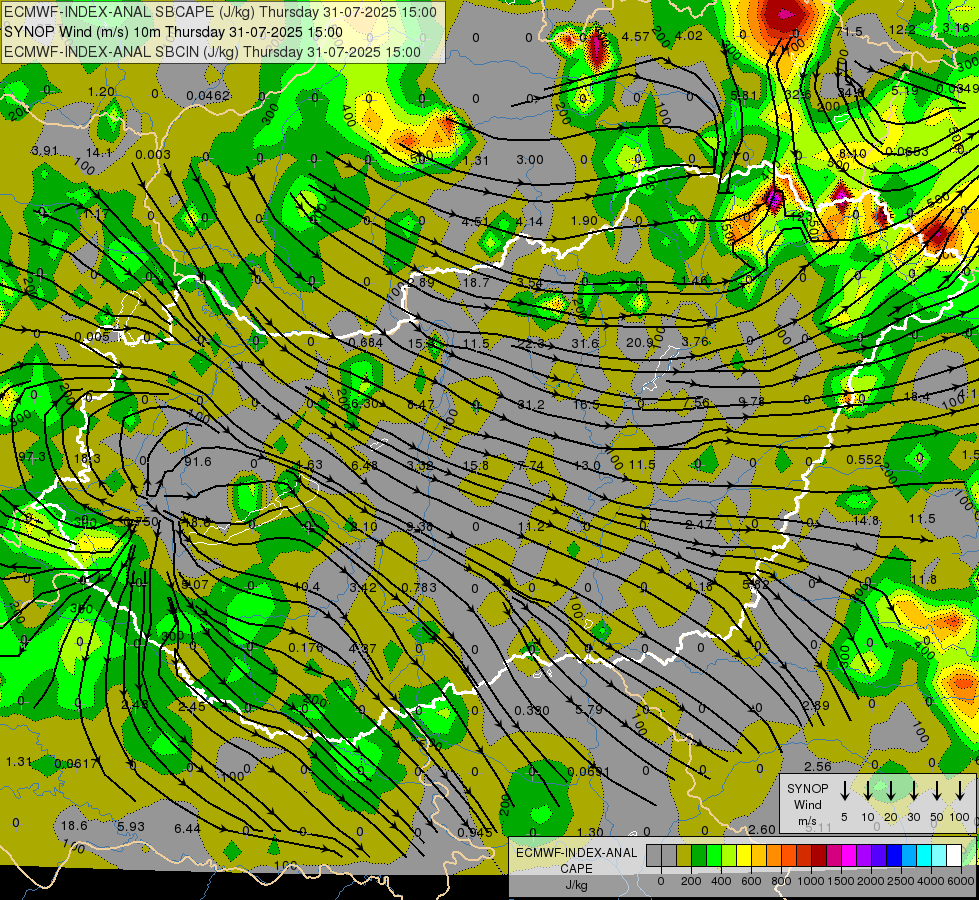Click the map value 12.2
Viewport: 979px width, 900px height.
click(x=902, y=30)
